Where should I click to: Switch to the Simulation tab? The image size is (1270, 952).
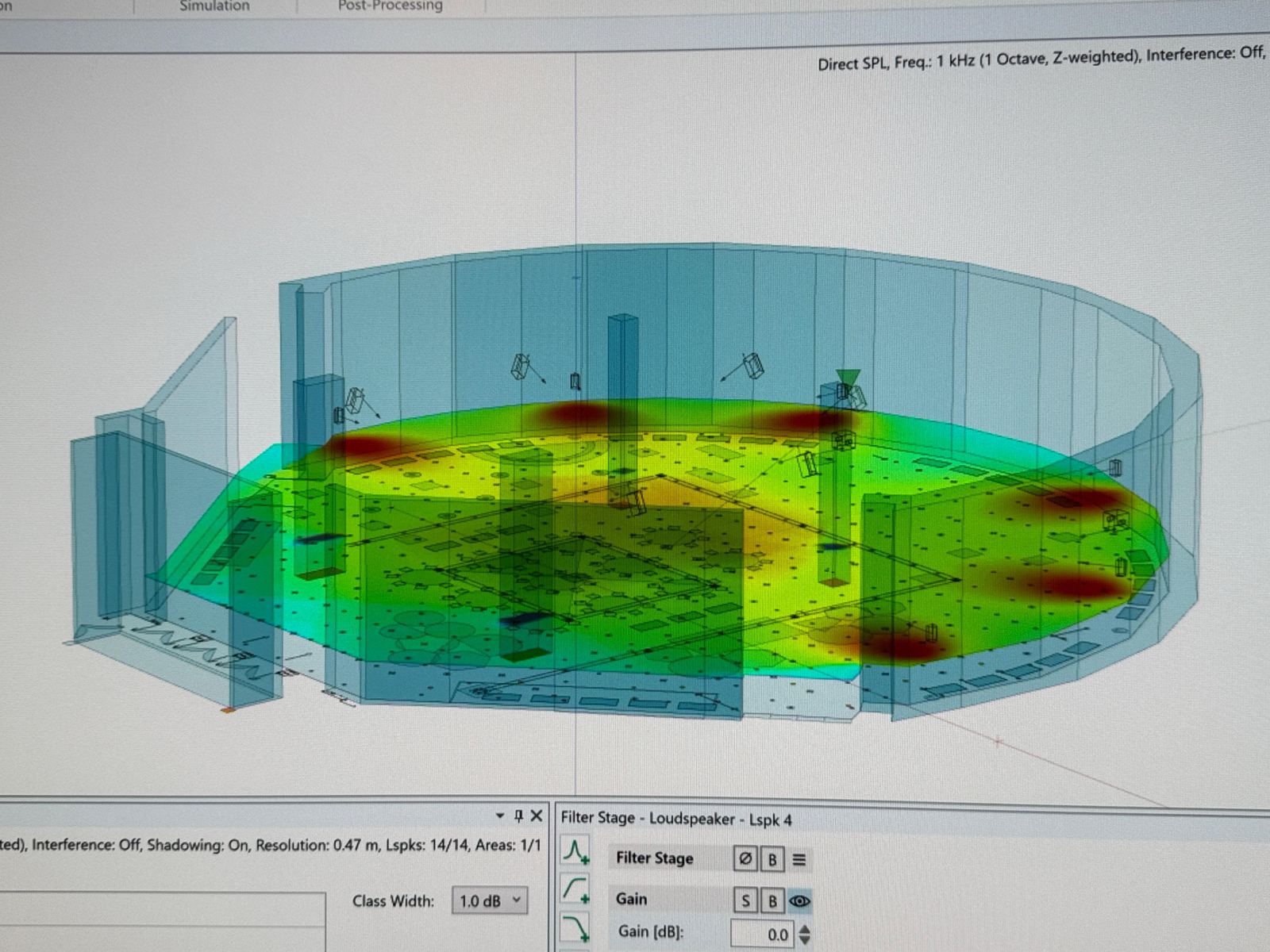coord(214,6)
